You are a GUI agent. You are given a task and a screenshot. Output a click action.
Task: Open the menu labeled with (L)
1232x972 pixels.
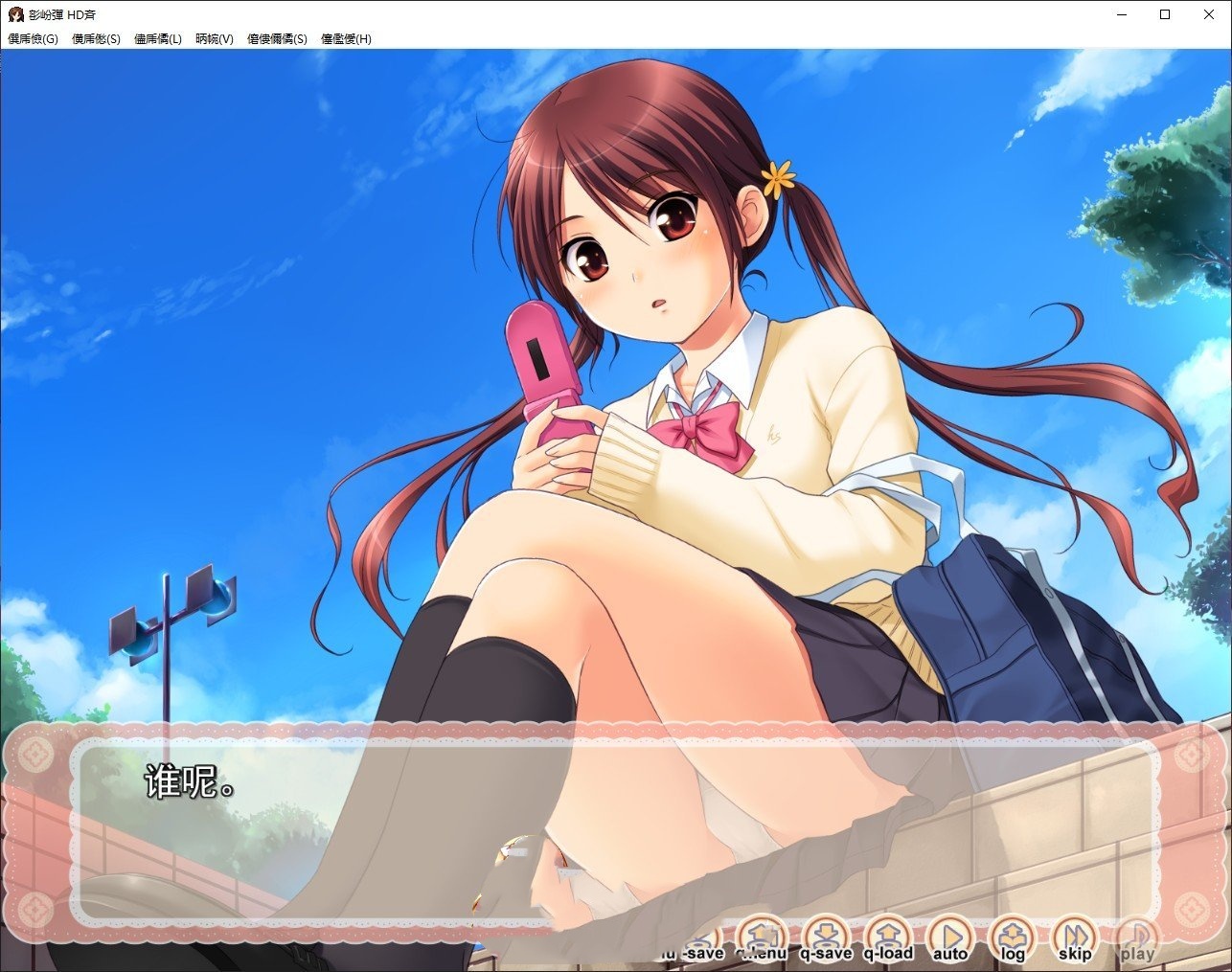(158, 39)
